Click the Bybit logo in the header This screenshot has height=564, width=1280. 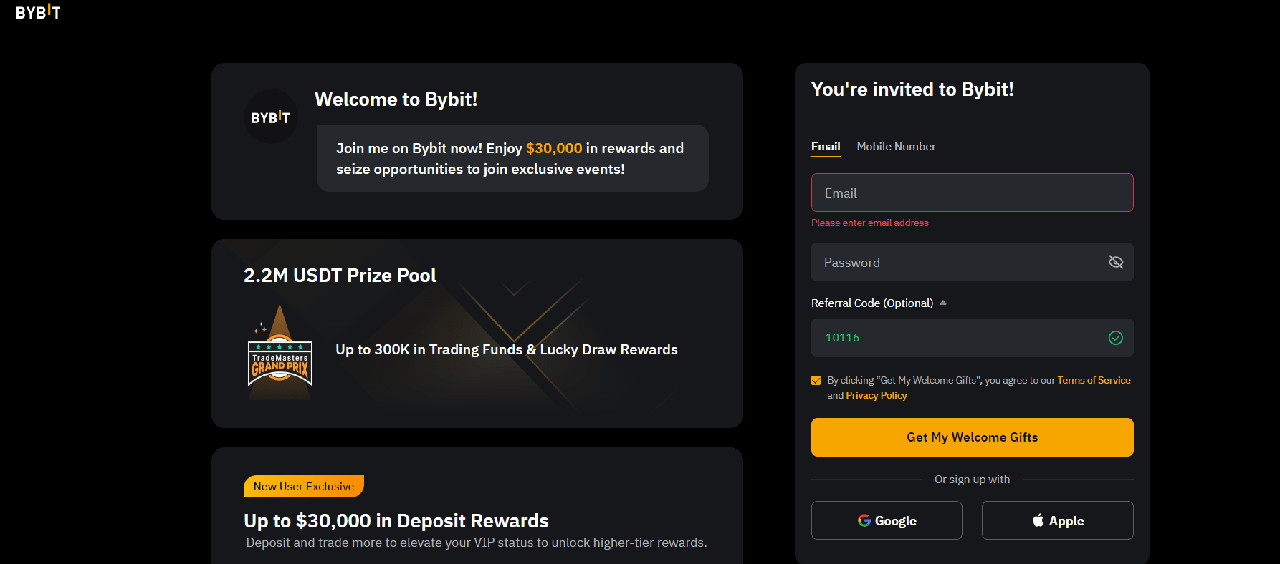[38, 12]
